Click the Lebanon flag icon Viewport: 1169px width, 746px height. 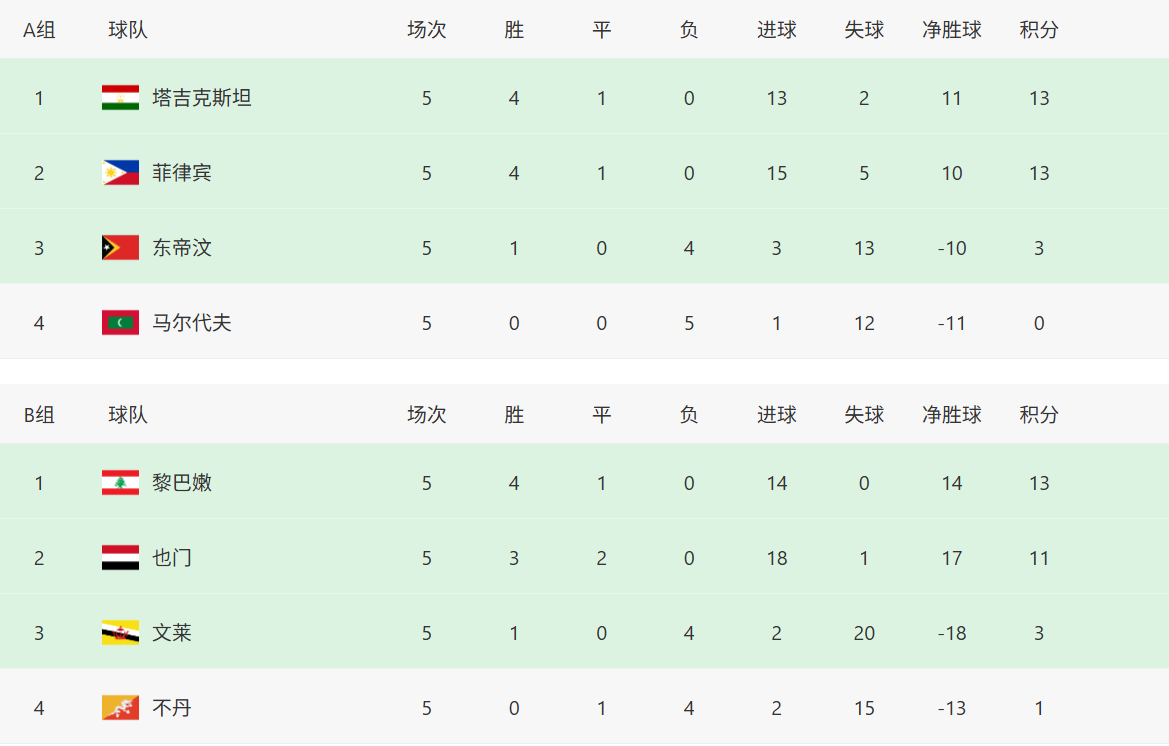click(x=120, y=483)
